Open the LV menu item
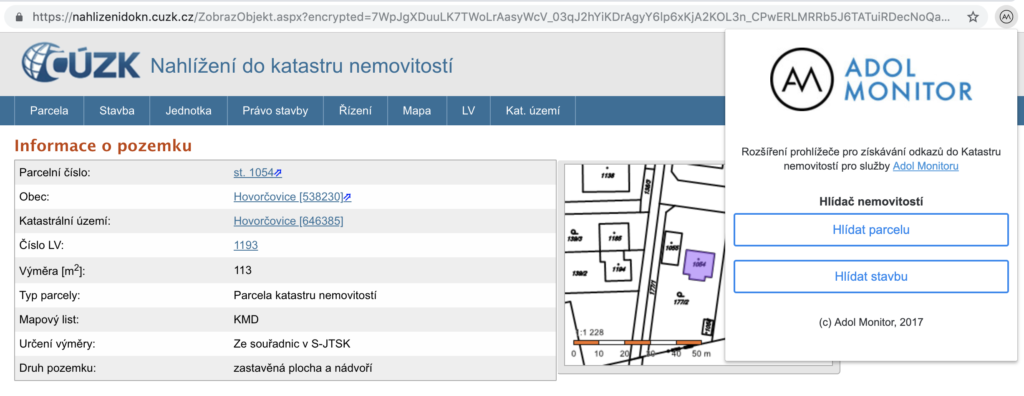 click(x=468, y=110)
